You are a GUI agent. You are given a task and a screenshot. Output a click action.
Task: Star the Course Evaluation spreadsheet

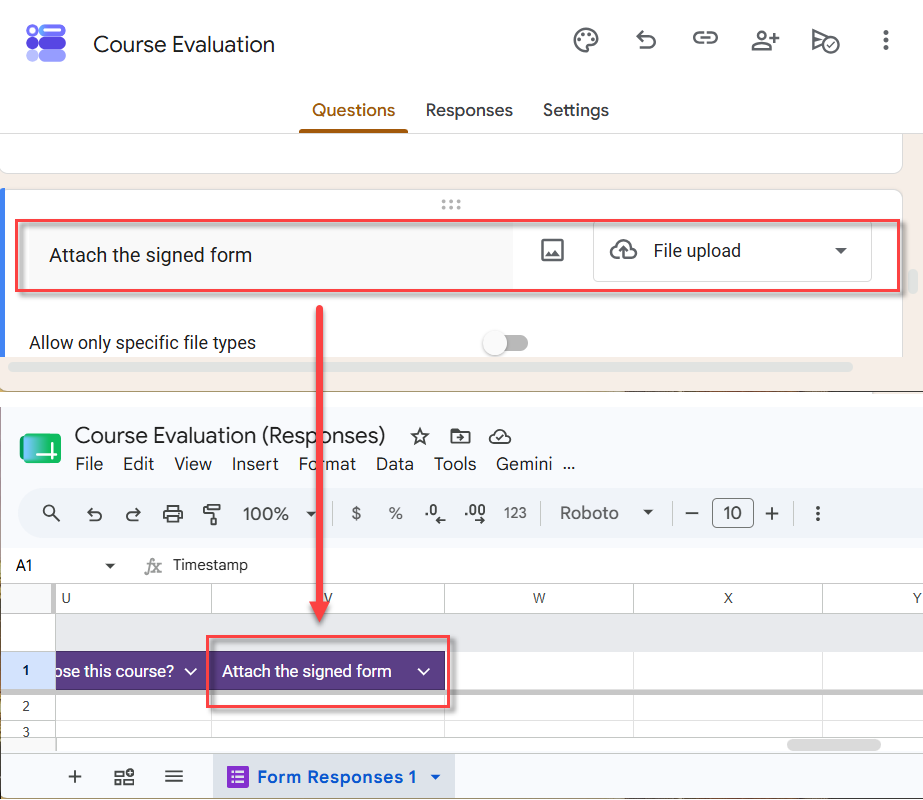(420, 437)
